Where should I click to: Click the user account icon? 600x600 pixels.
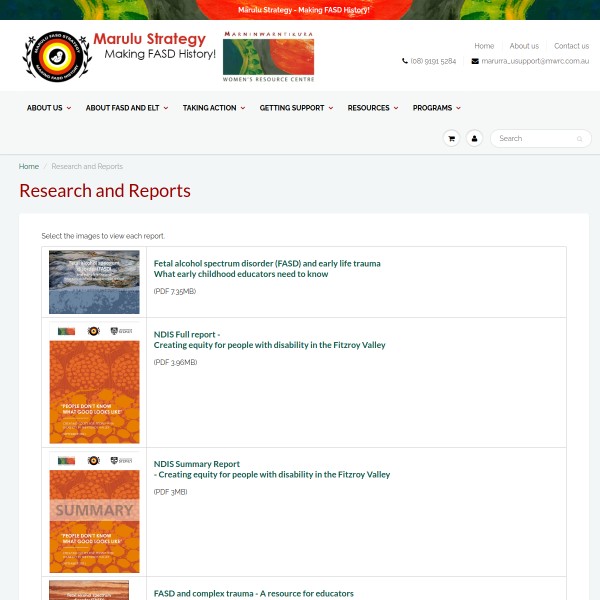[x=474, y=139]
